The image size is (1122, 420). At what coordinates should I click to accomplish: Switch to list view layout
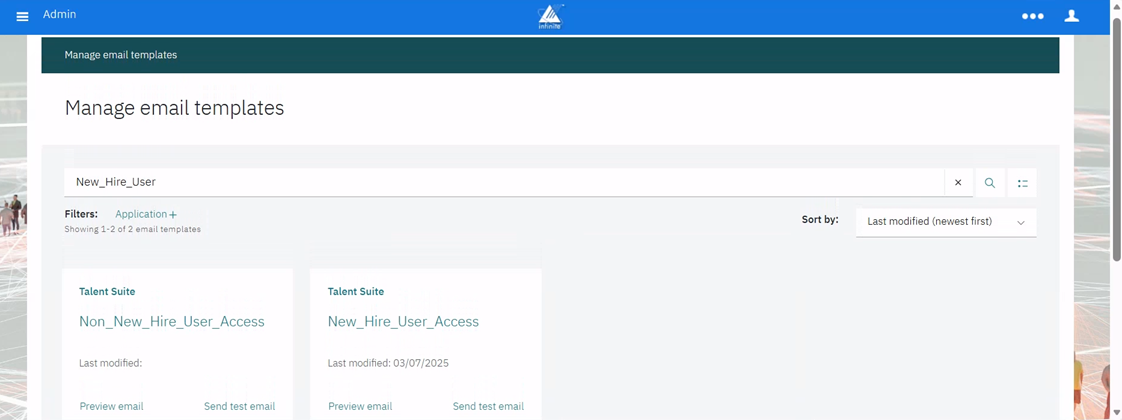(x=1022, y=183)
